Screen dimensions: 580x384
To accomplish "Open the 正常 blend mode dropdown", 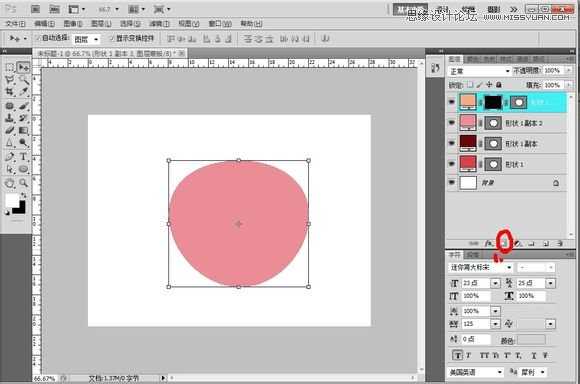I will coord(479,71).
